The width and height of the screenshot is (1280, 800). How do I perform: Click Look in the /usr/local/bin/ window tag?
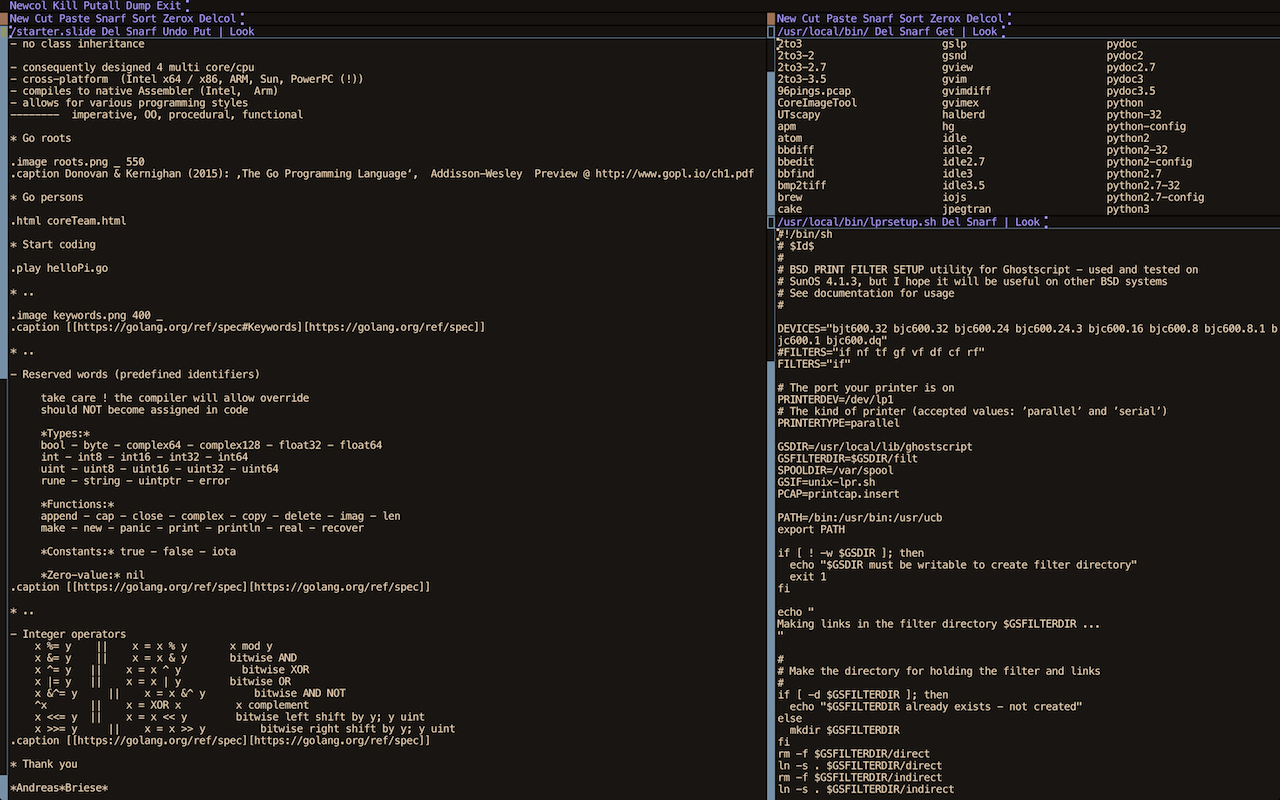[x=985, y=31]
